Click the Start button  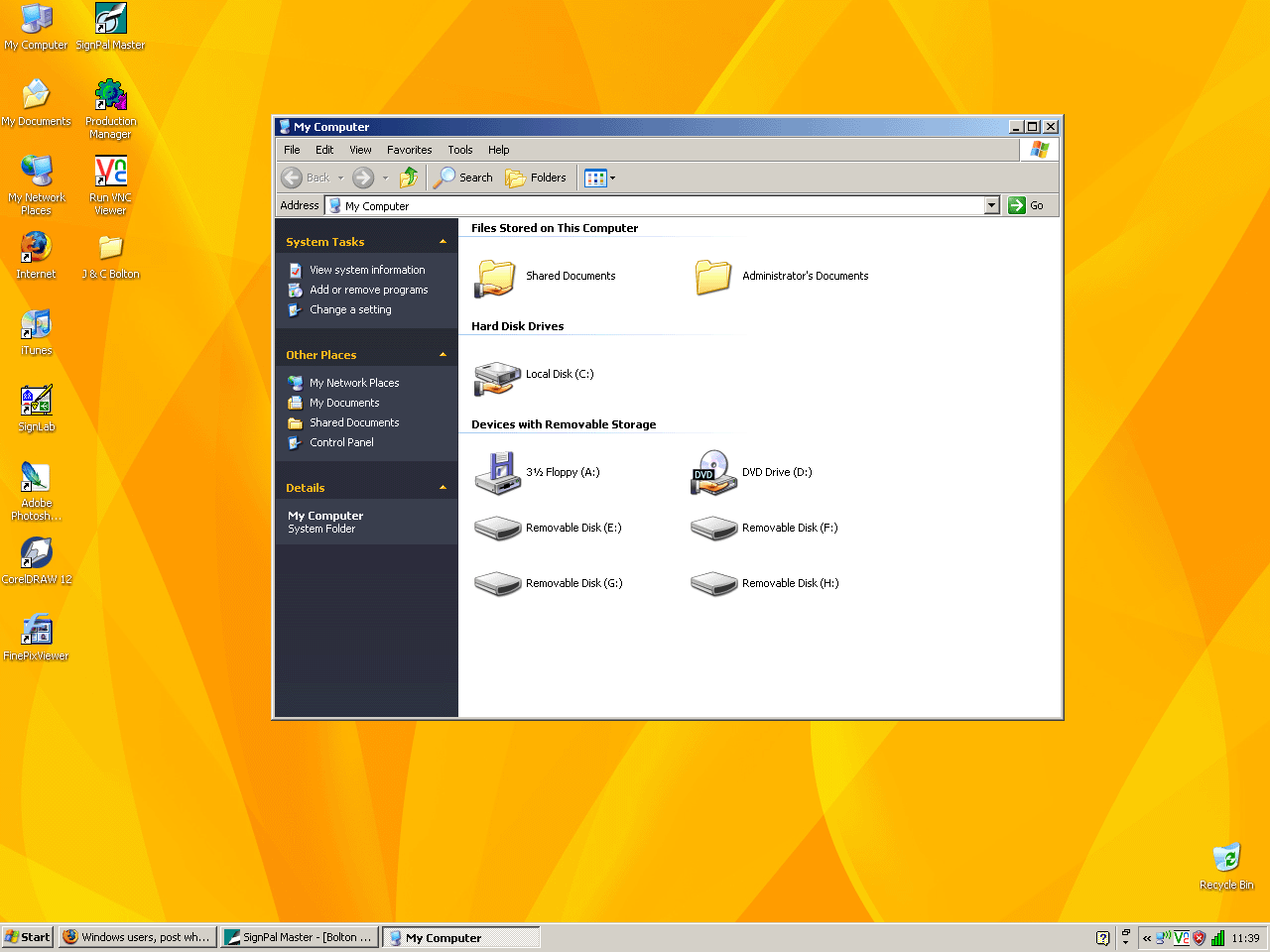(x=28, y=937)
